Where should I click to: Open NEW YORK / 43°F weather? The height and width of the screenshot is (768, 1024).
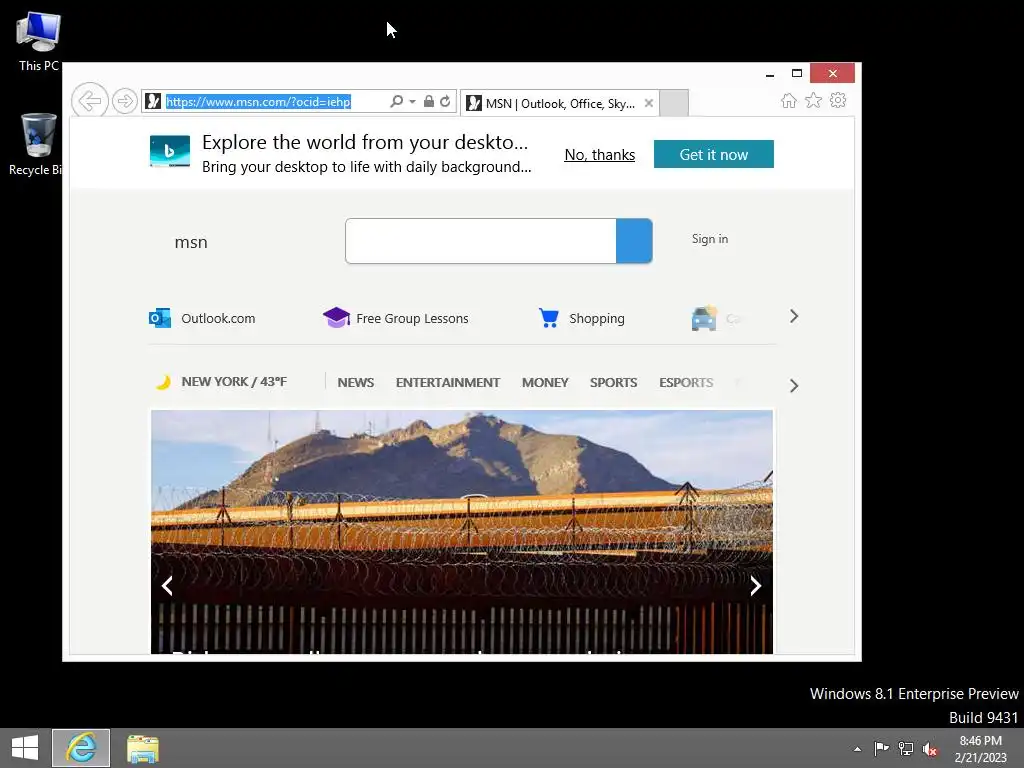point(234,381)
